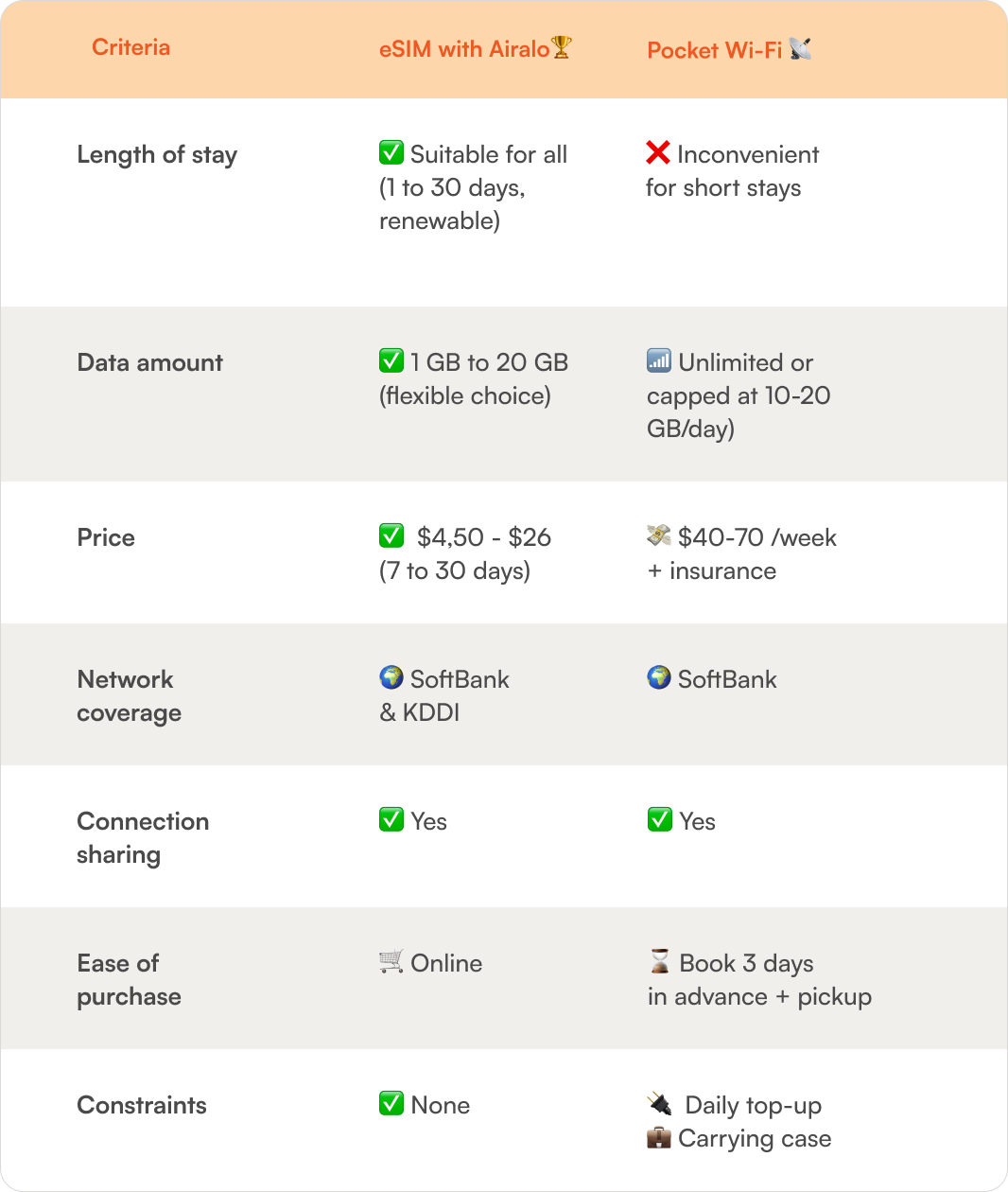Click the $4,50 - $26 price text

[484, 537]
